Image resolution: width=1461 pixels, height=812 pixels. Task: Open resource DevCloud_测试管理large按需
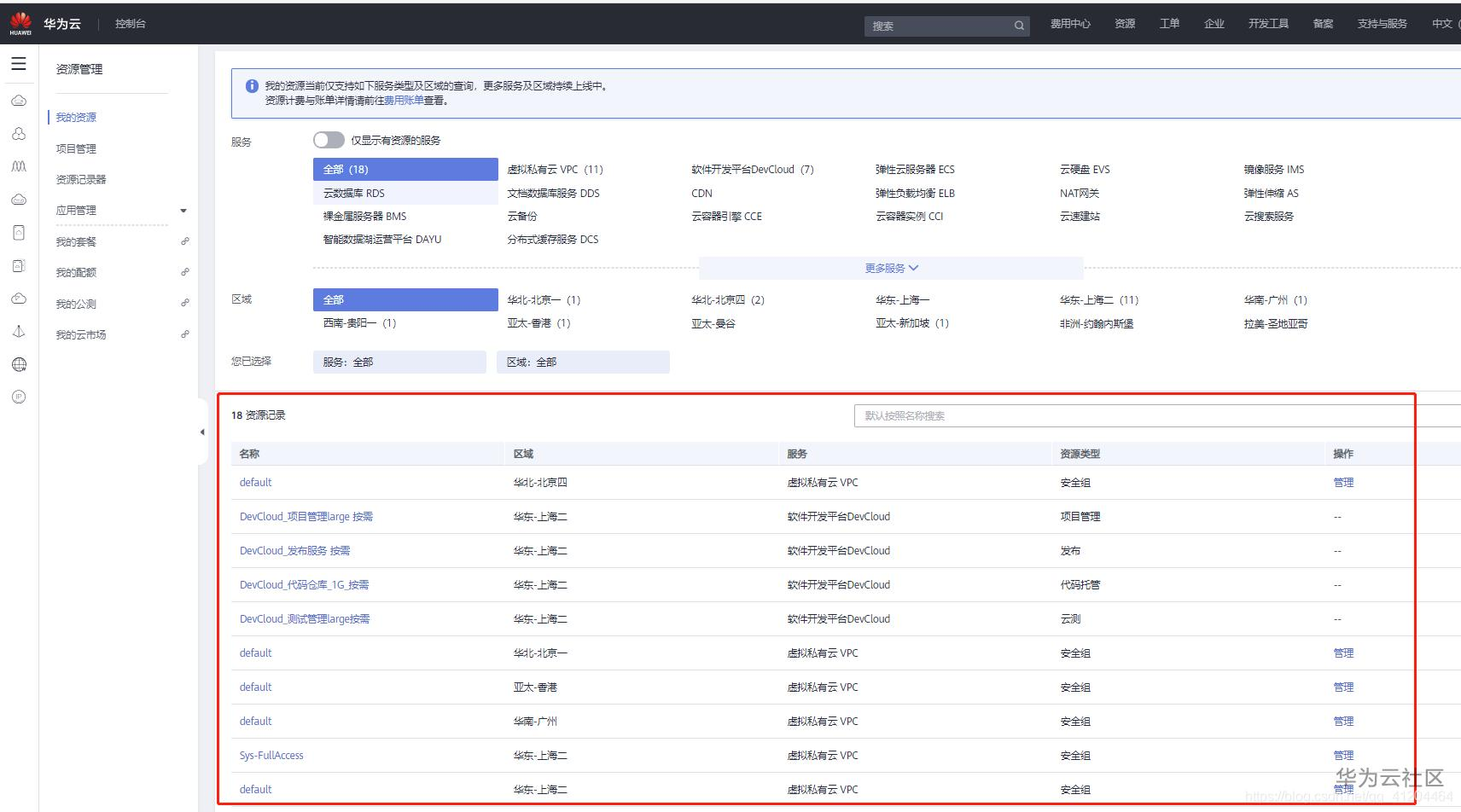[x=305, y=619]
